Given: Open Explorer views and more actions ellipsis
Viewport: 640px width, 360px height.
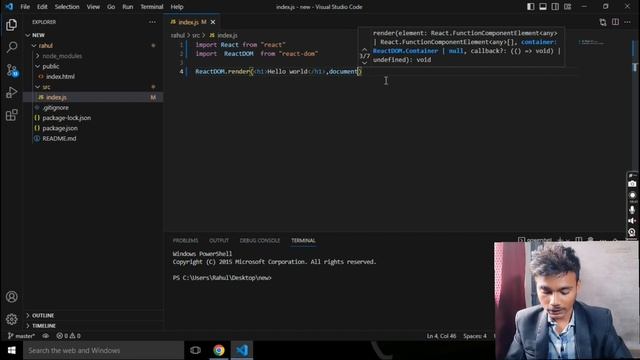Looking at the screenshot, I should click(152, 22).
